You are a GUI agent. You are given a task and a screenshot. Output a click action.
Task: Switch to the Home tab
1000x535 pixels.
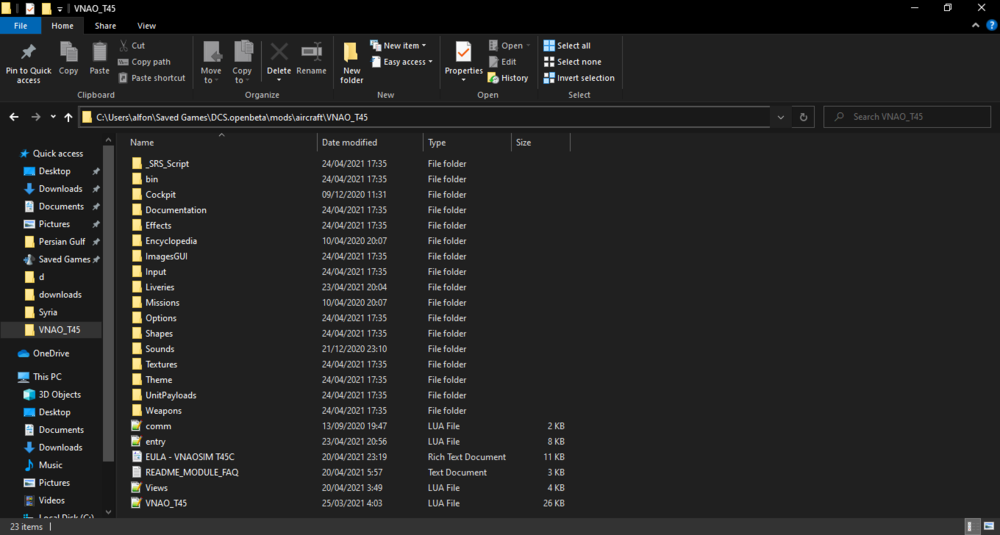tap(62, 26)
